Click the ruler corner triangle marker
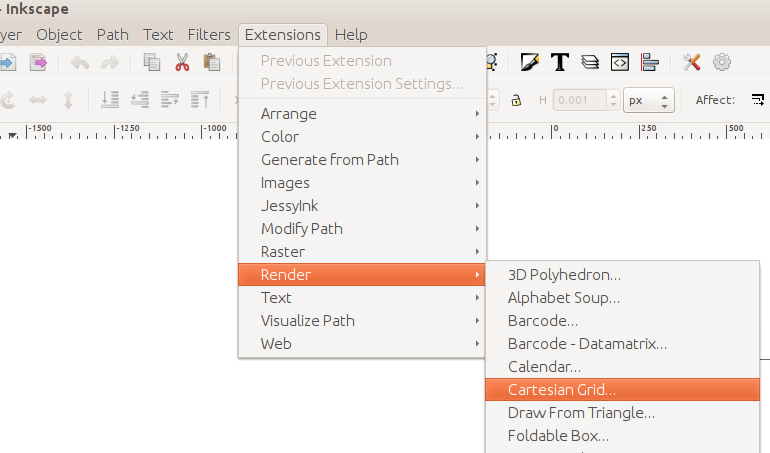The width and height of the screenshot is (770, 453). (13, 135)
